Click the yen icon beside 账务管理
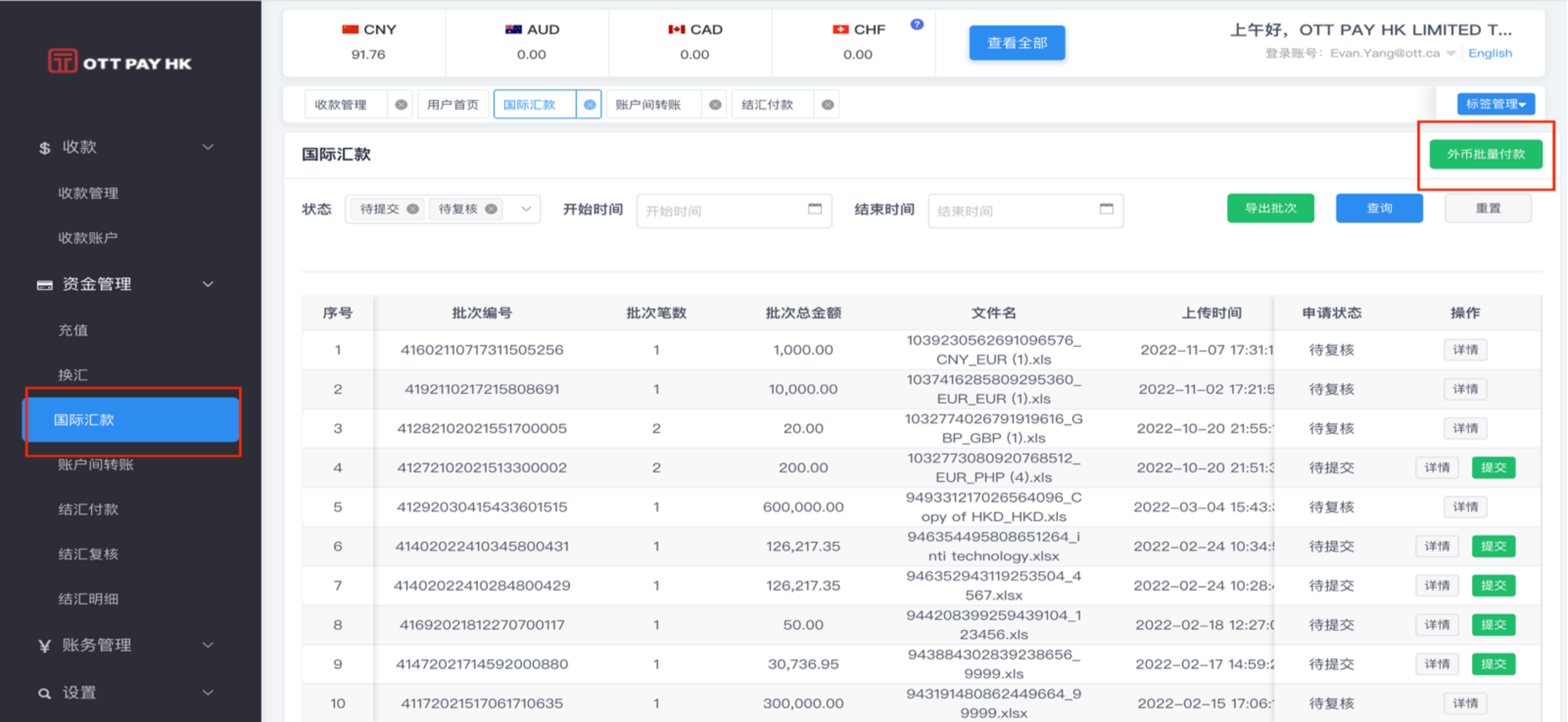 (x=45, y=645)
